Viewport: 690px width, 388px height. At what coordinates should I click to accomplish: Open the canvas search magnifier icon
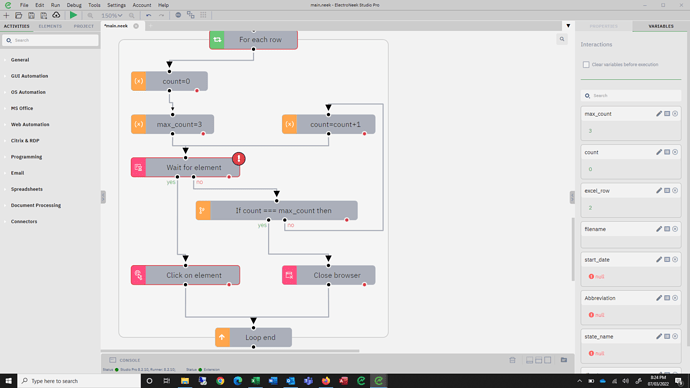pos(562,39)
